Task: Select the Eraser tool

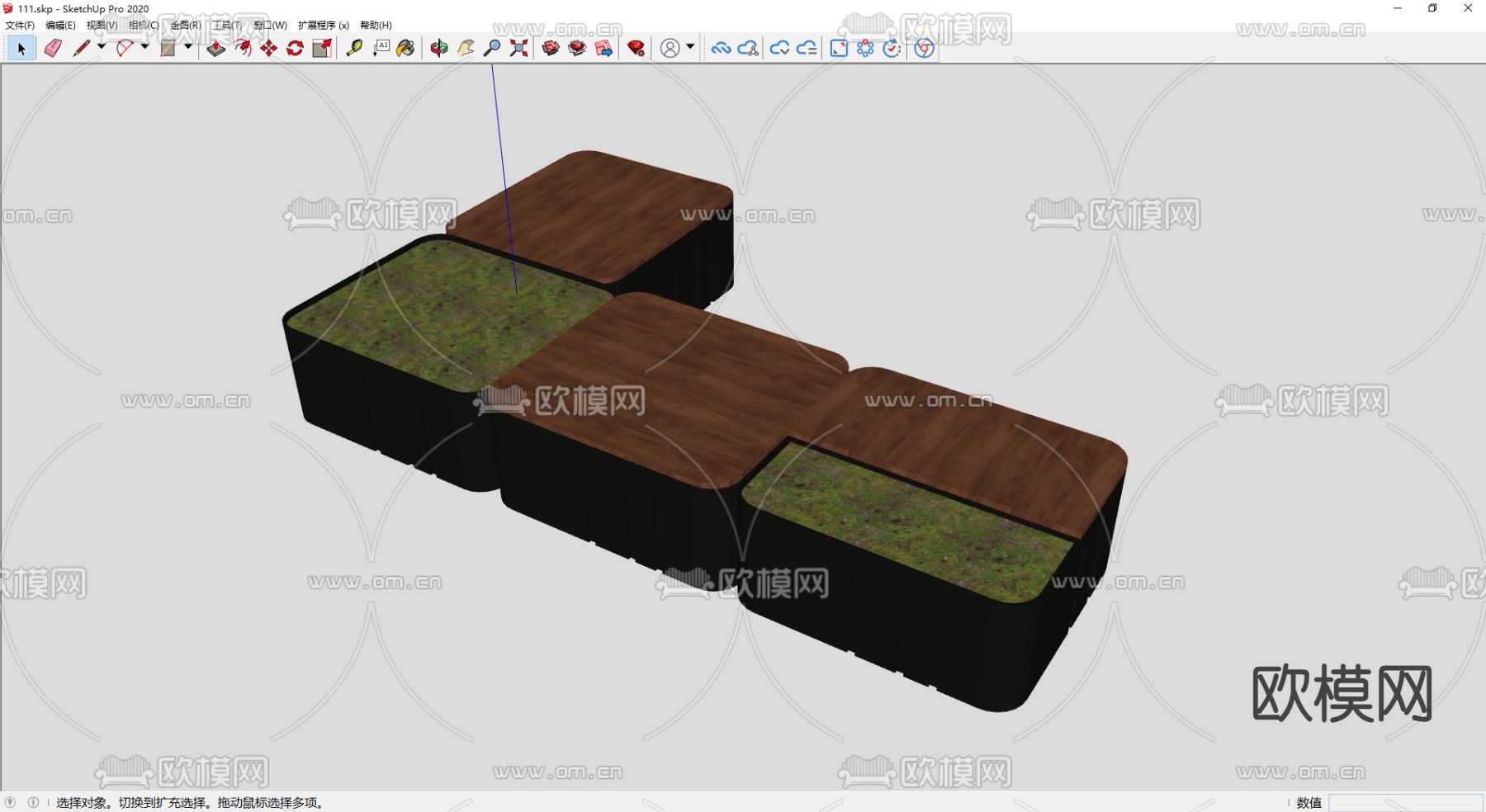Action: click(x=51, y=48)
